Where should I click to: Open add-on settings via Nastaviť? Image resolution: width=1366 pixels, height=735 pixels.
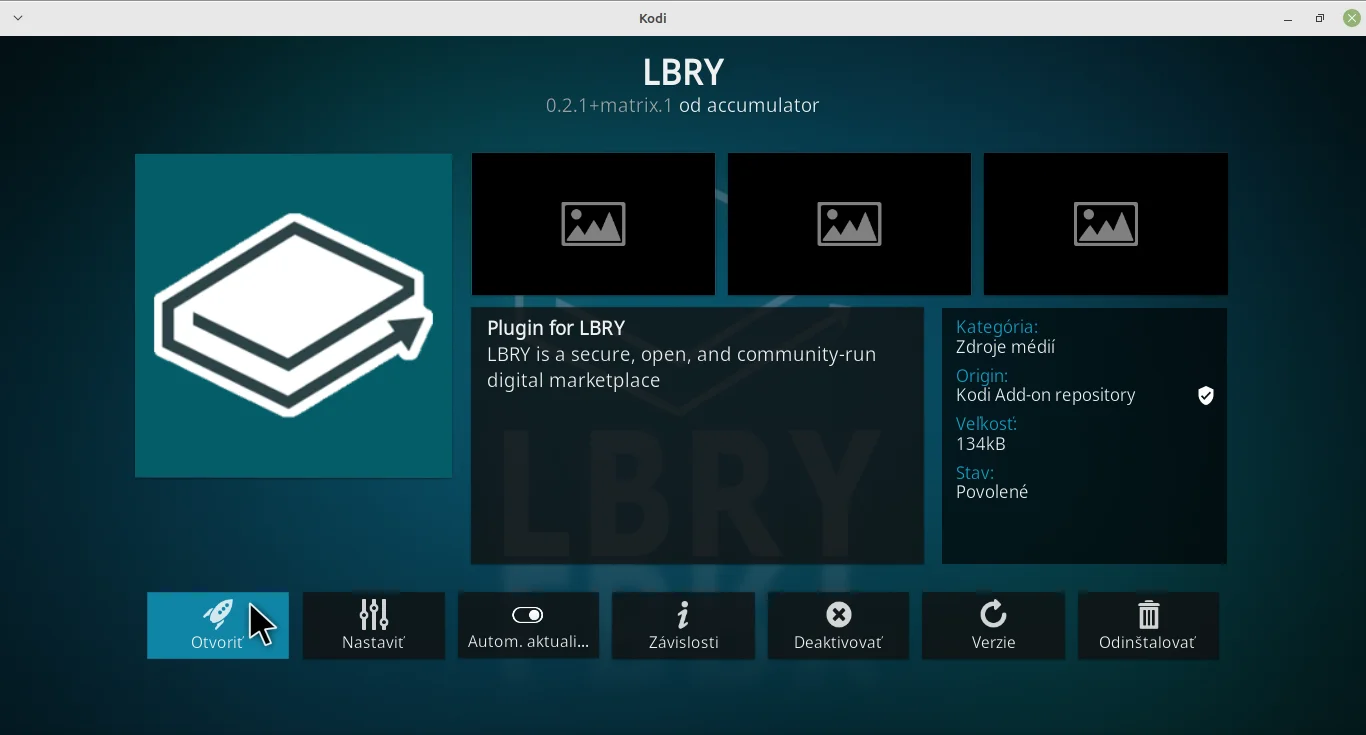[x=374, y=626]
